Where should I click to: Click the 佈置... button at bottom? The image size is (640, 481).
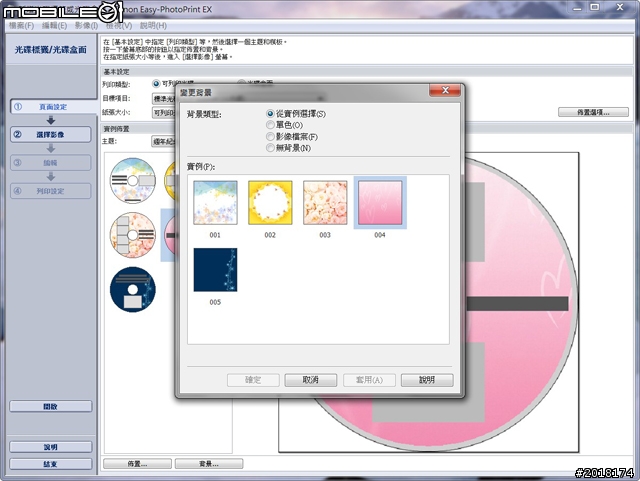click(138, 464)
